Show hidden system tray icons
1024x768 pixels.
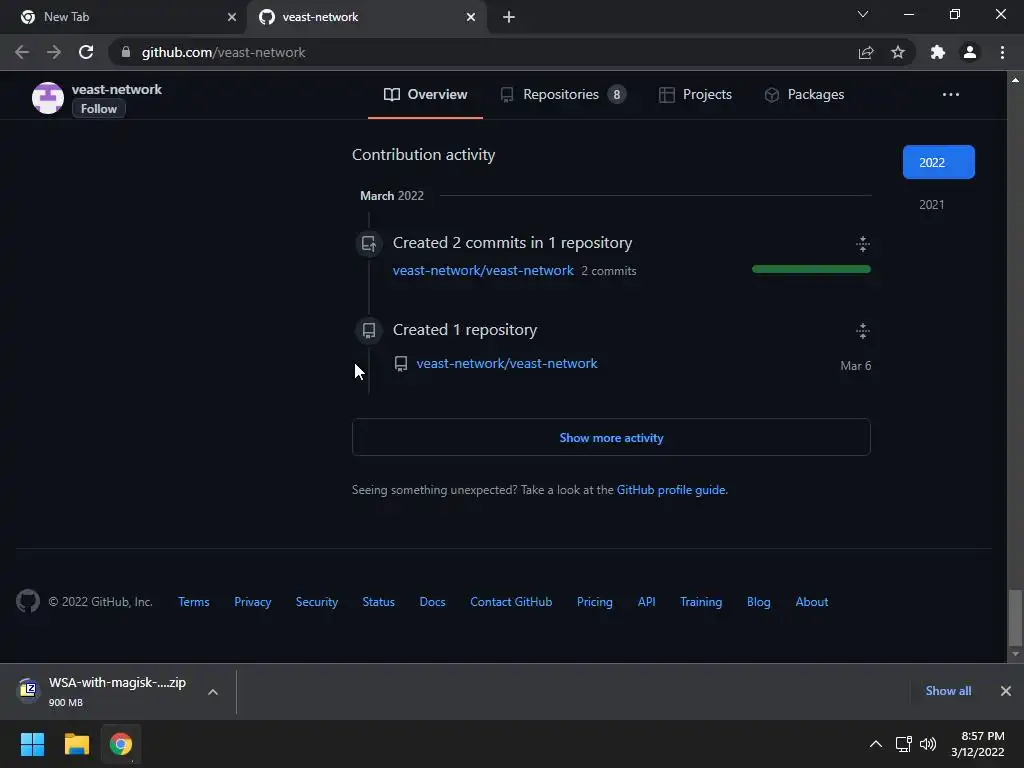coord(876,744)
